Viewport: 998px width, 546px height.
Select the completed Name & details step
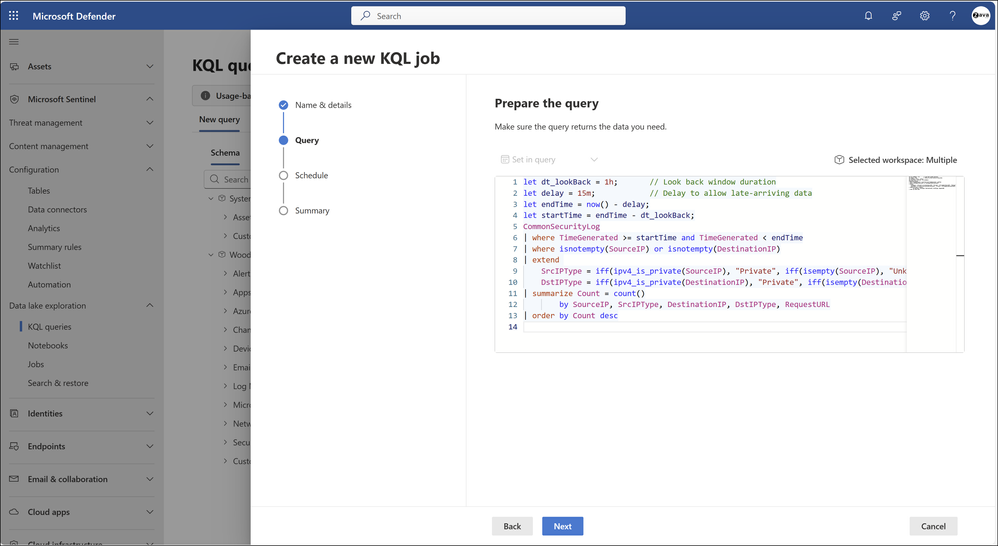point(283,105)
